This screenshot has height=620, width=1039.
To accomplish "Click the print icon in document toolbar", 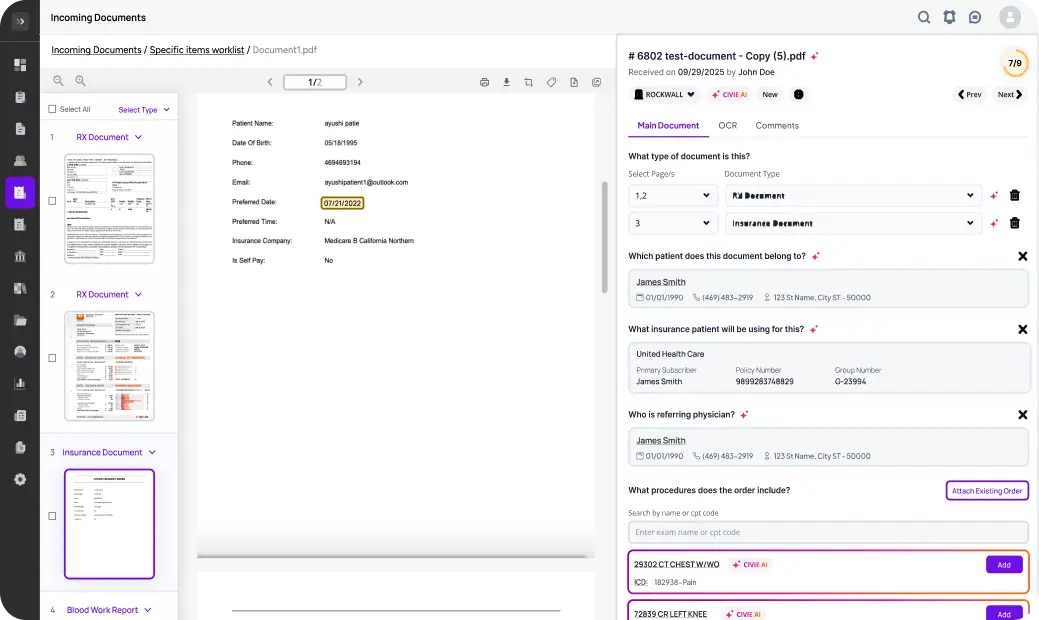I will (484, 82).
